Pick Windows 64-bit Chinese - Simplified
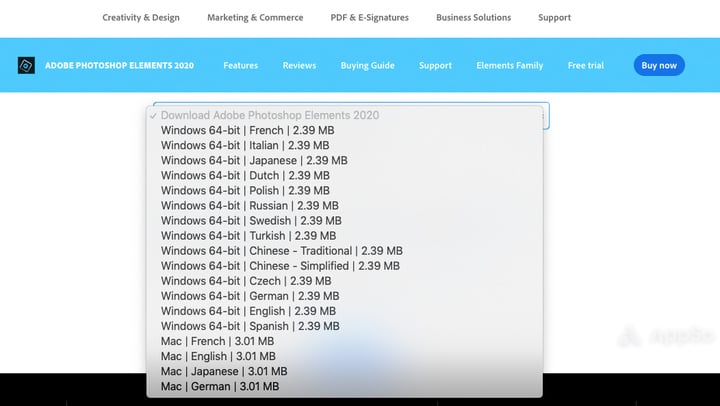 tap(344, 266)
